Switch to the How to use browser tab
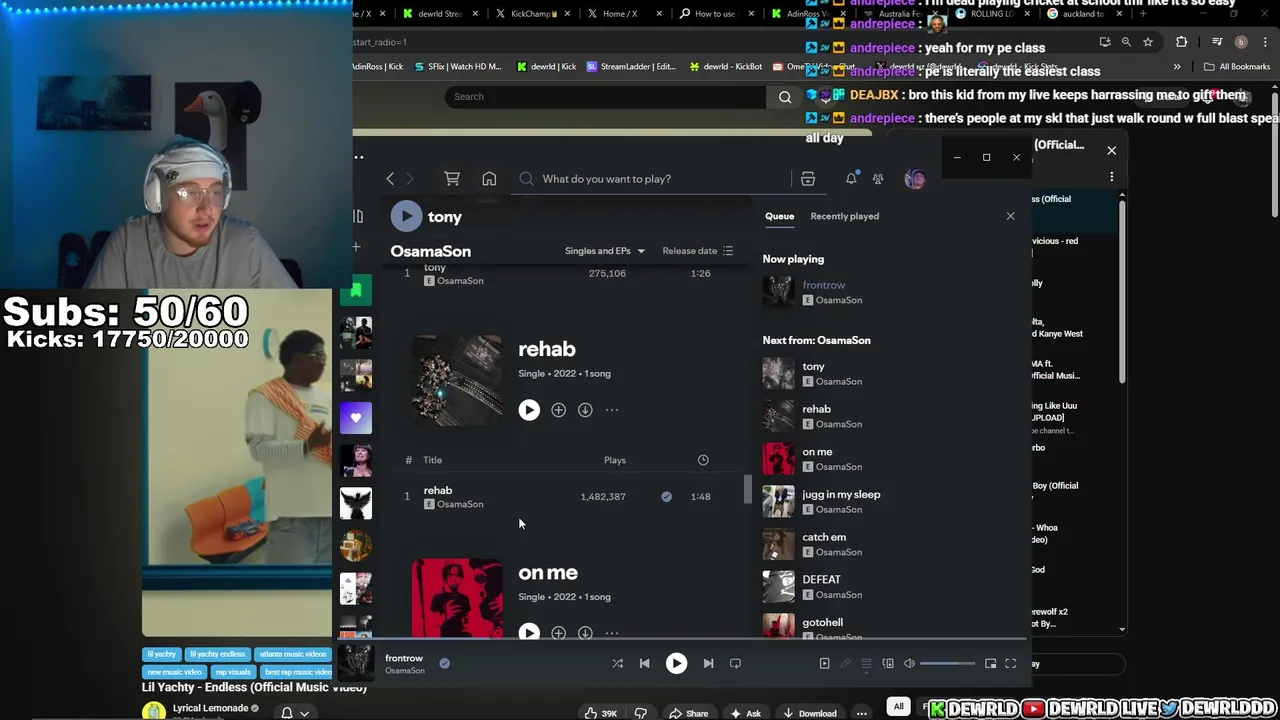This screenshot has width=1280, height=720. click(x=715, y=14)
